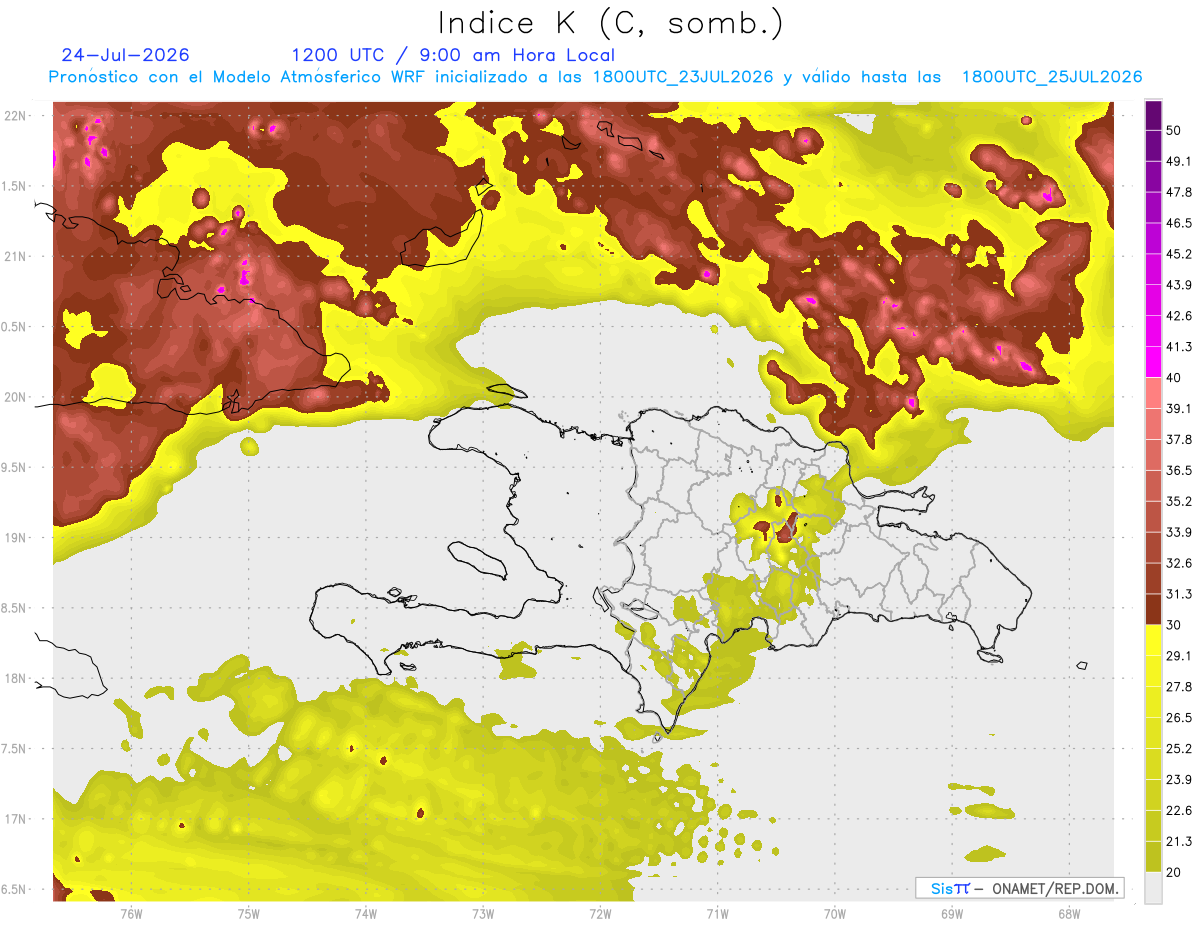This screenshot has height=927, width=1200.
Task: Click the dark purple swatch at the colorbar top
Action: (1153, 115)
